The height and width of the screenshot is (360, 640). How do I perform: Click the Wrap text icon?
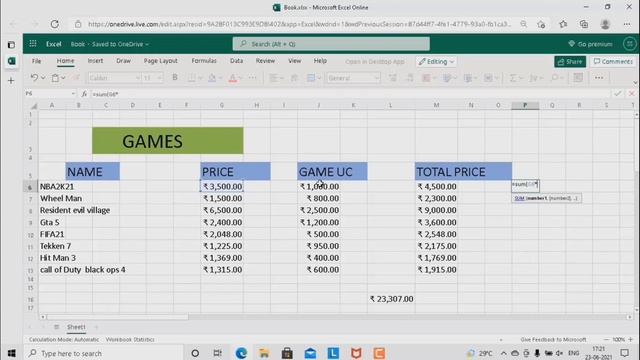[294, 78]
